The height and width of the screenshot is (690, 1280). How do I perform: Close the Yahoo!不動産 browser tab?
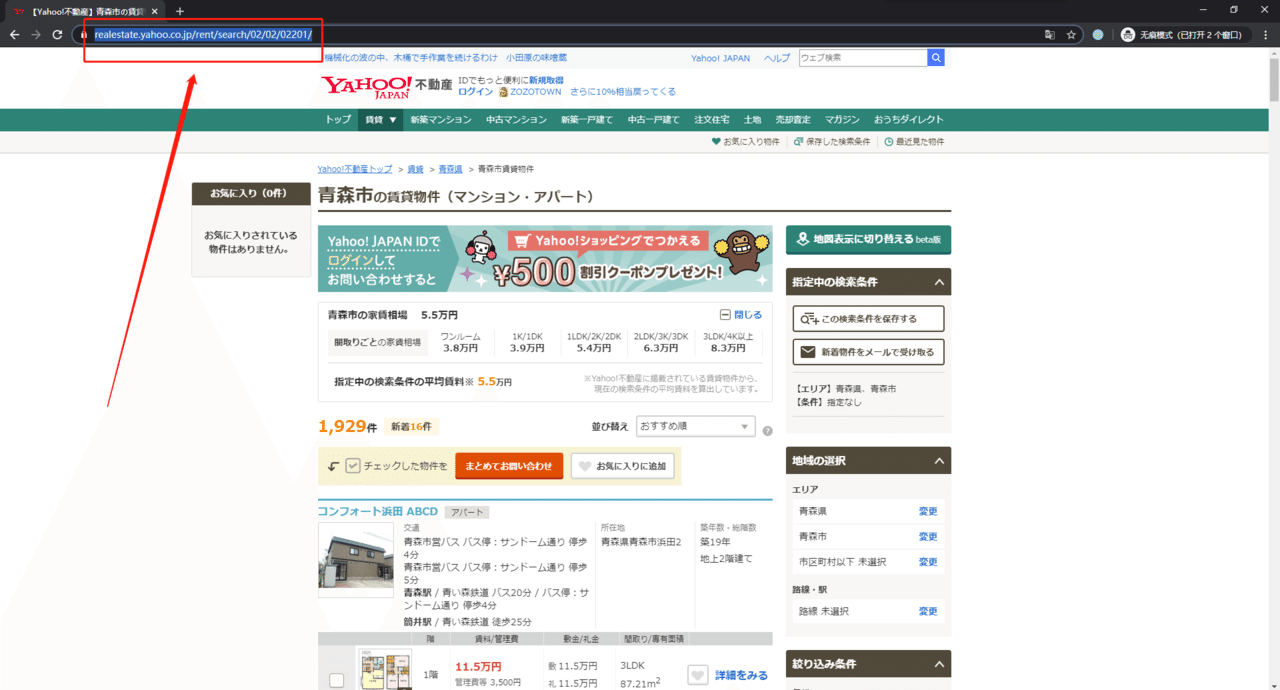click(x=154, y=10)
